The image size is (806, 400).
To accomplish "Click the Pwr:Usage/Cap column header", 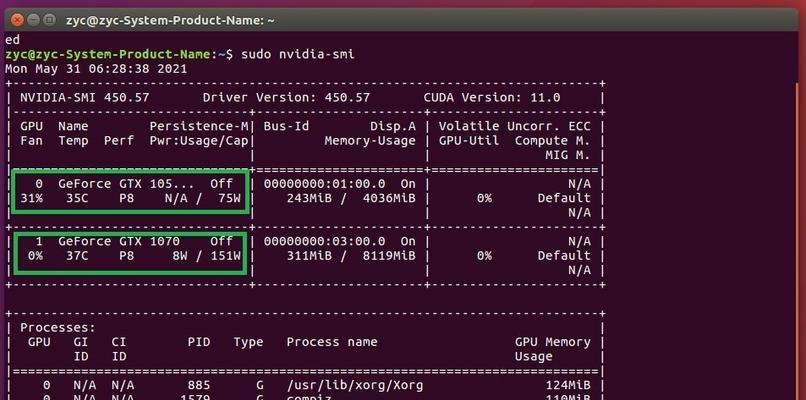I will [199, 141].
